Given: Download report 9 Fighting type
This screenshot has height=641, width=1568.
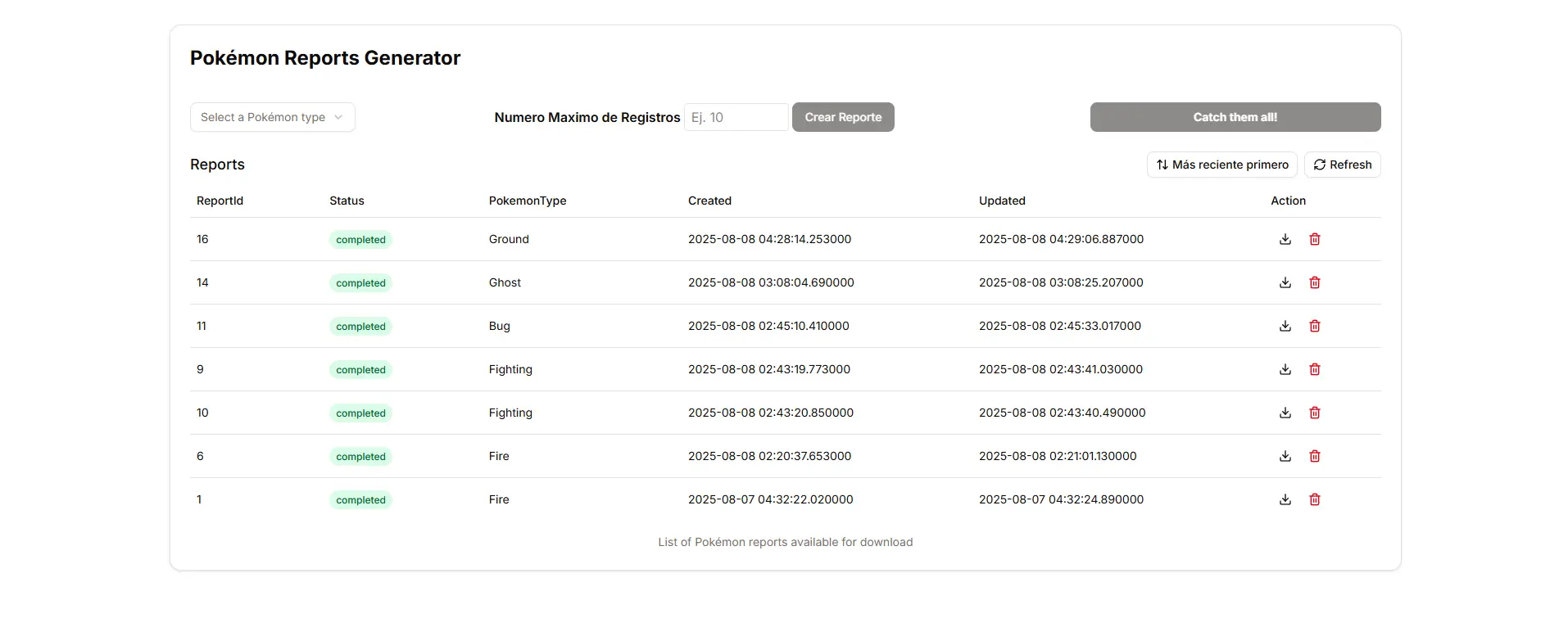Looking at the screenshot, I should pyautogui.click(x=1285, y=369).
